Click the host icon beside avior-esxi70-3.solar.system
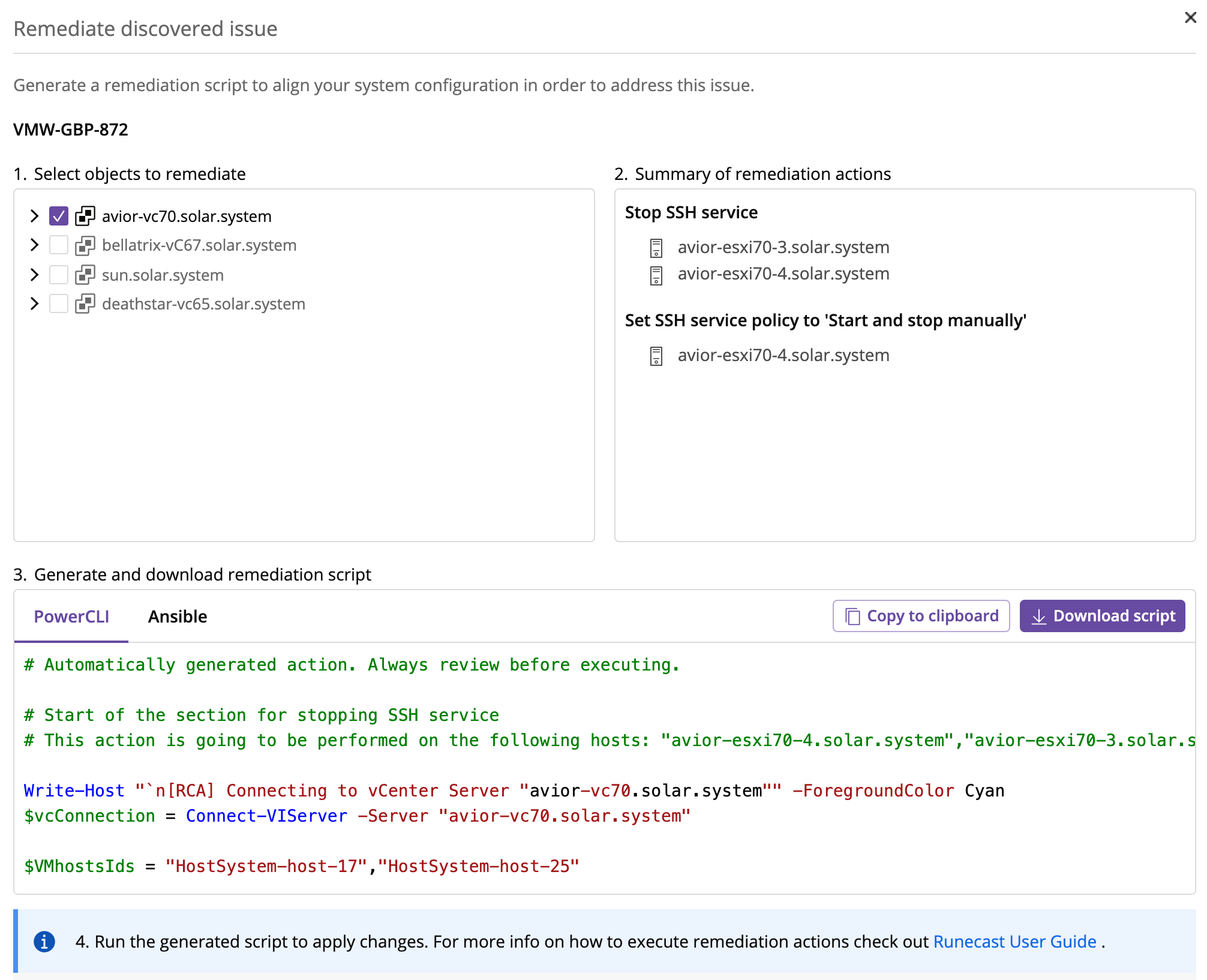 point(657,246)
